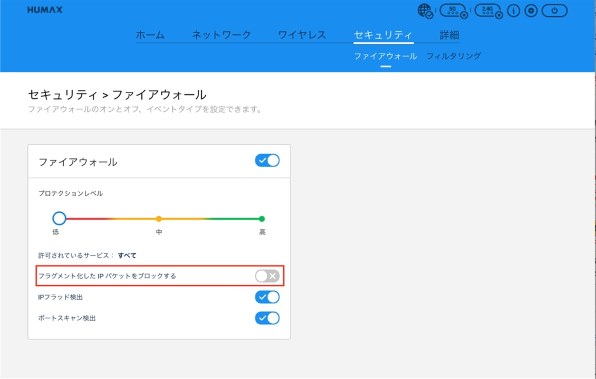Enable blocking fragmented IP packets toggle
The height and width of the screenshot is (379, 596).
point(267,276)
